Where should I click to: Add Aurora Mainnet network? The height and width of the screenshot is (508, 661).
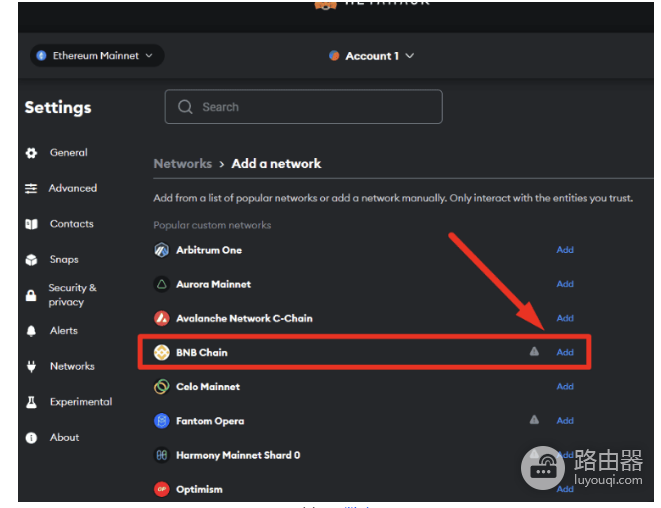(x=565, y=284)
